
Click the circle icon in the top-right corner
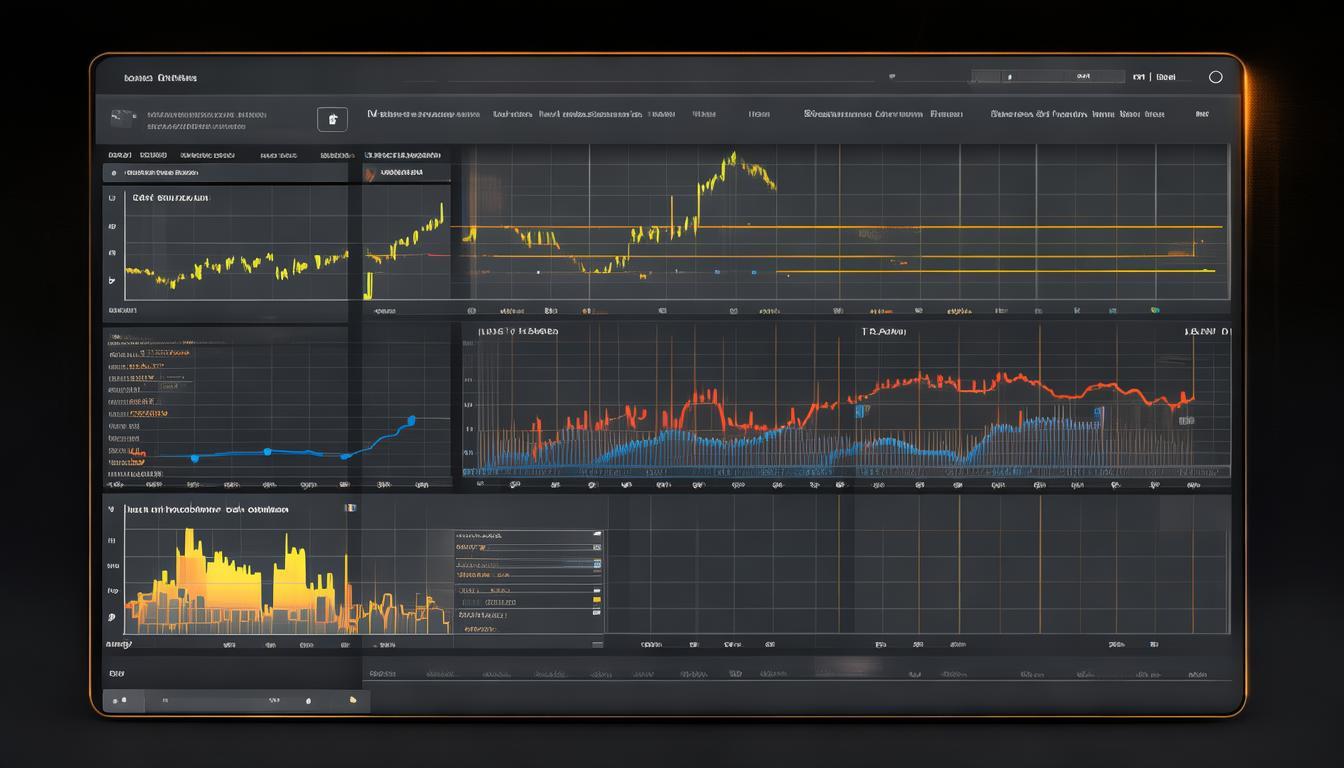click(1216, 77)
